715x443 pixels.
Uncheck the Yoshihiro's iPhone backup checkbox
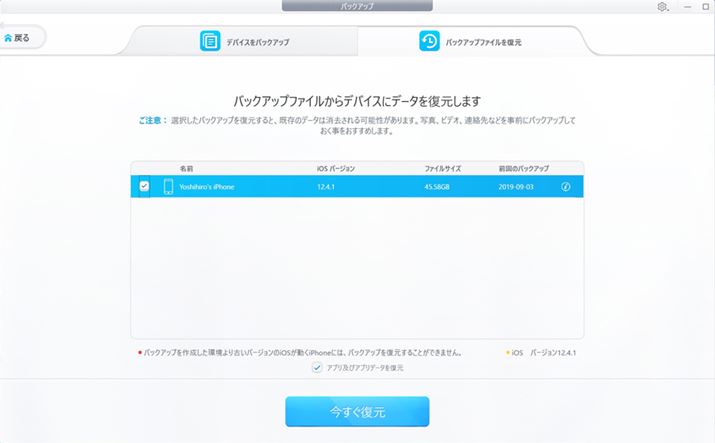(x=144, y=186)
